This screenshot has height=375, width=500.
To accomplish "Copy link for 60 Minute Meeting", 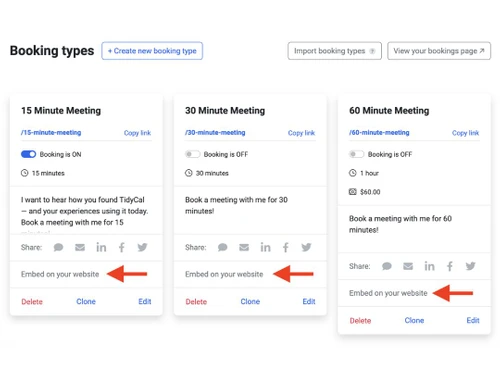I will 465,133.
